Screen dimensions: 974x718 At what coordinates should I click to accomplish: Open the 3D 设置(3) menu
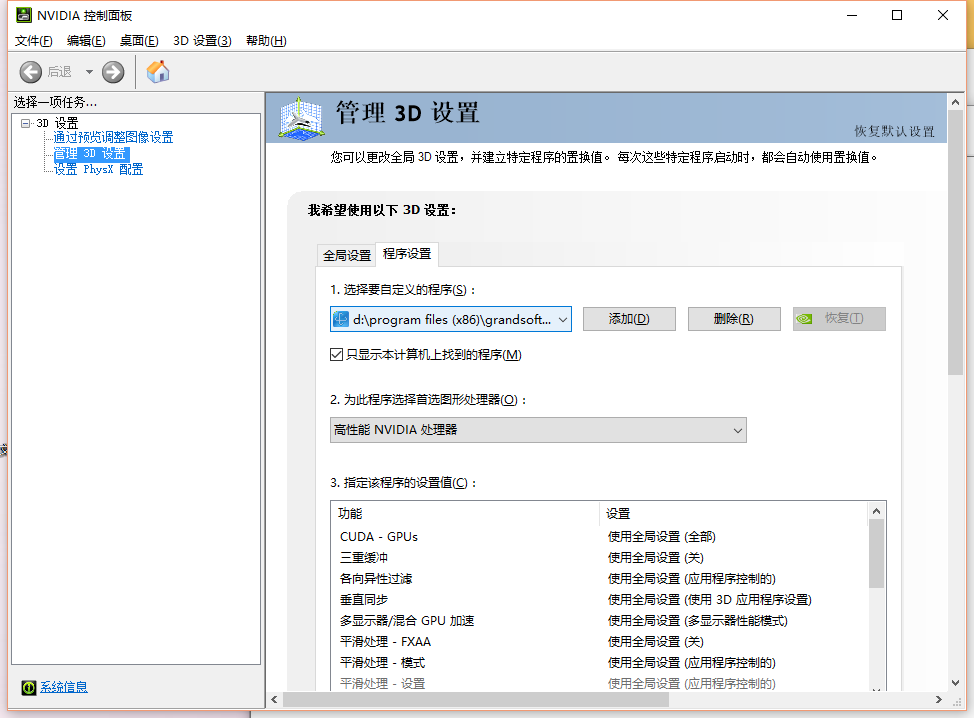[x=203, y=41]
